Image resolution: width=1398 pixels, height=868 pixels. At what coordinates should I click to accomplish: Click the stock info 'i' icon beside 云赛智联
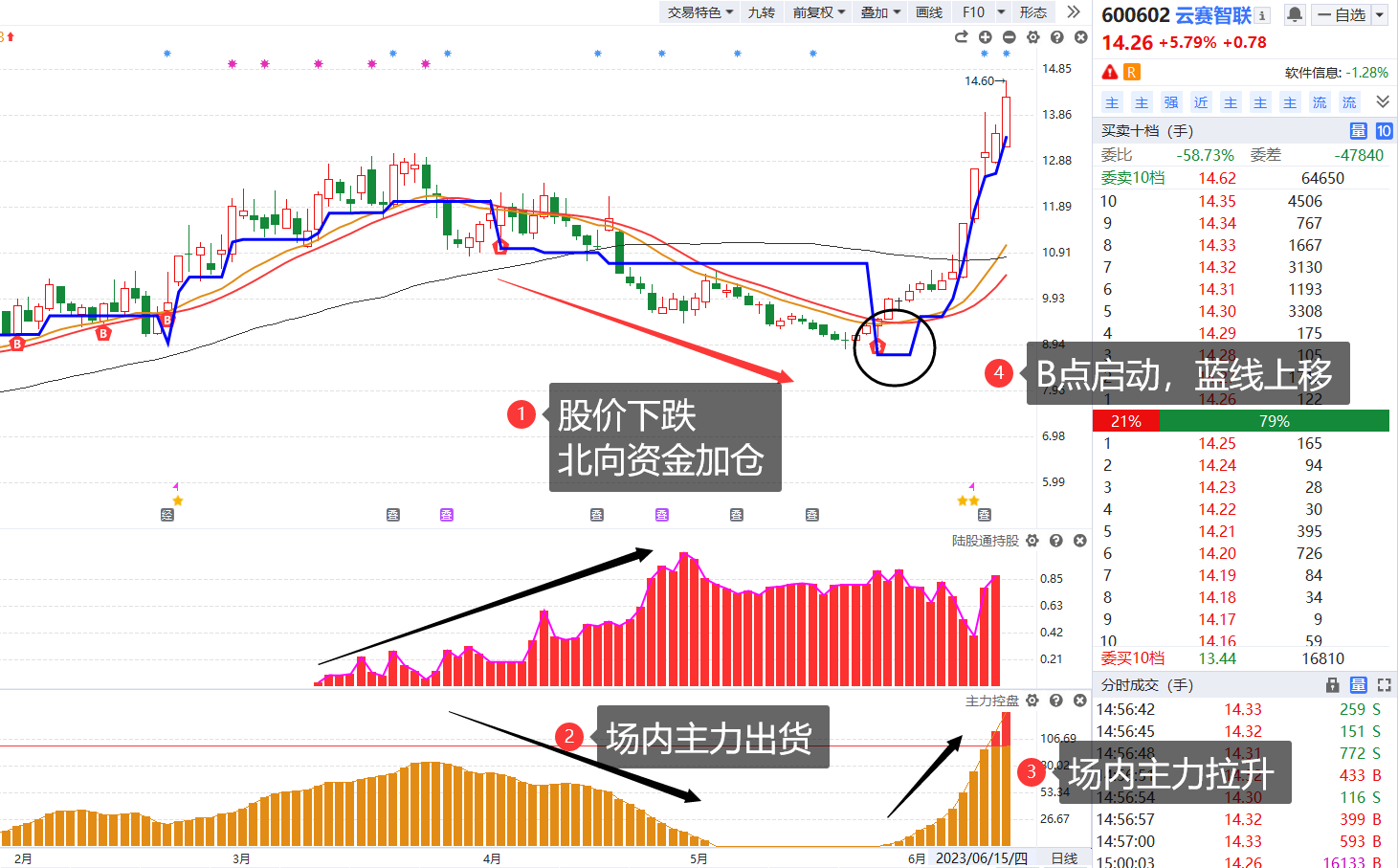click(x=1263, y=15)
